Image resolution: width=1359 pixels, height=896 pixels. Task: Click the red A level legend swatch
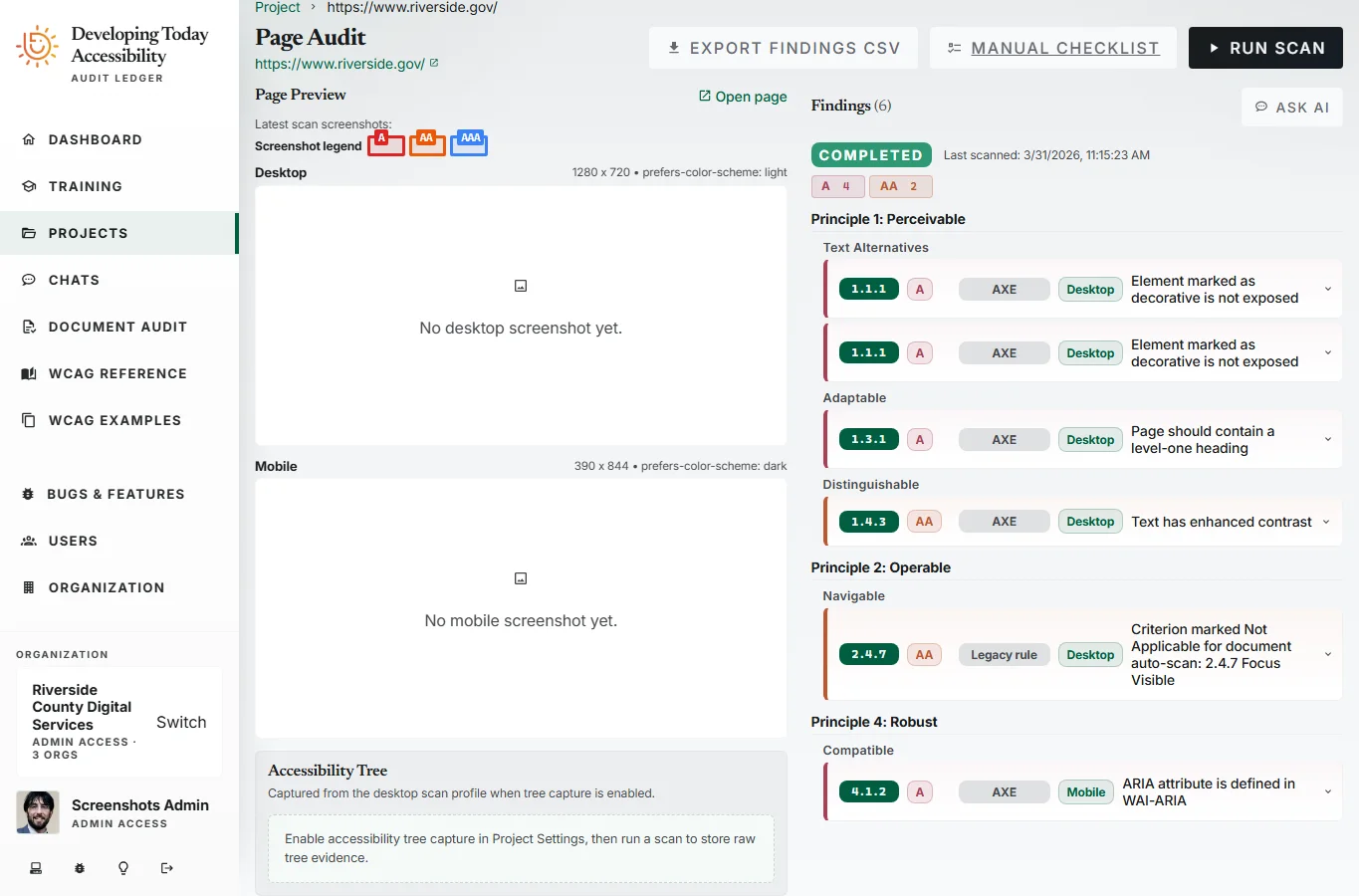(386, 144)
